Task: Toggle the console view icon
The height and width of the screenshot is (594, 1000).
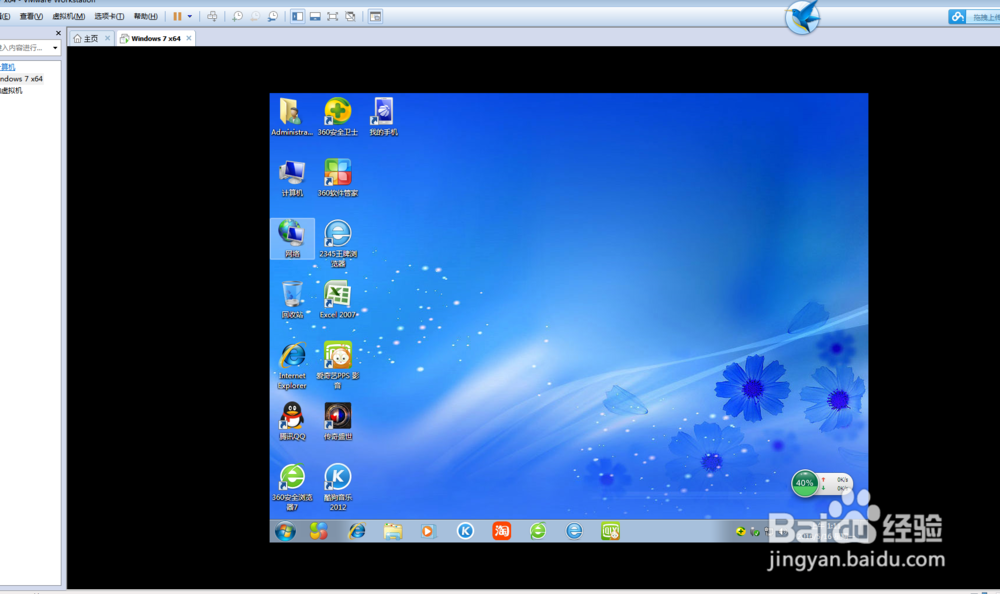Action: tap(376, 17)
